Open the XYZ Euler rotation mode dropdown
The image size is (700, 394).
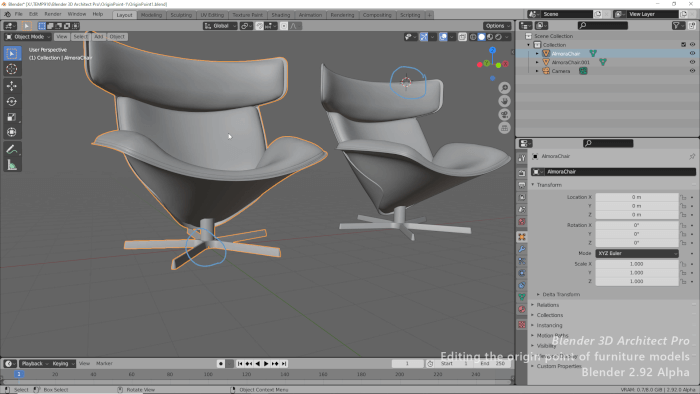coord(637,253)
